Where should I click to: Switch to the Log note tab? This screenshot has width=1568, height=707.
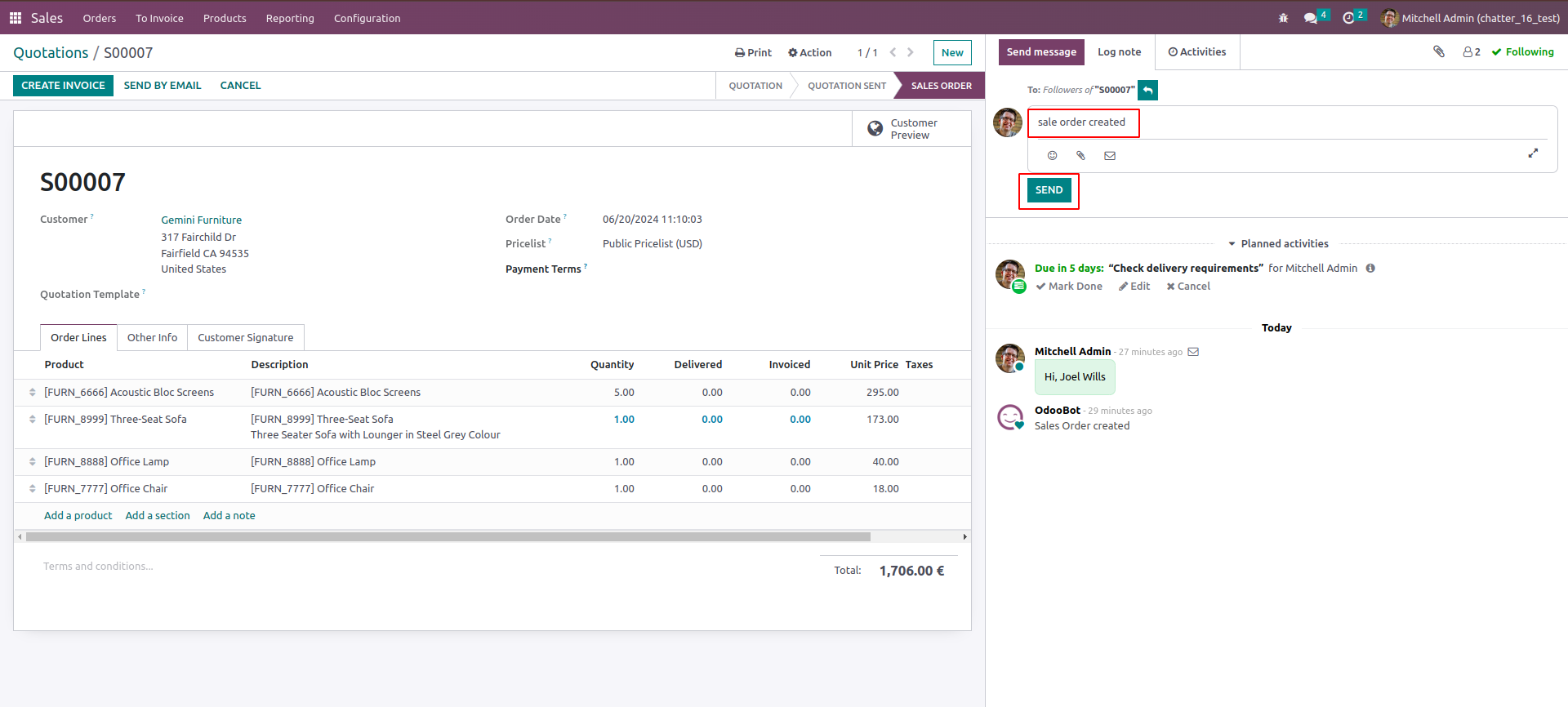pos(1119,51)
